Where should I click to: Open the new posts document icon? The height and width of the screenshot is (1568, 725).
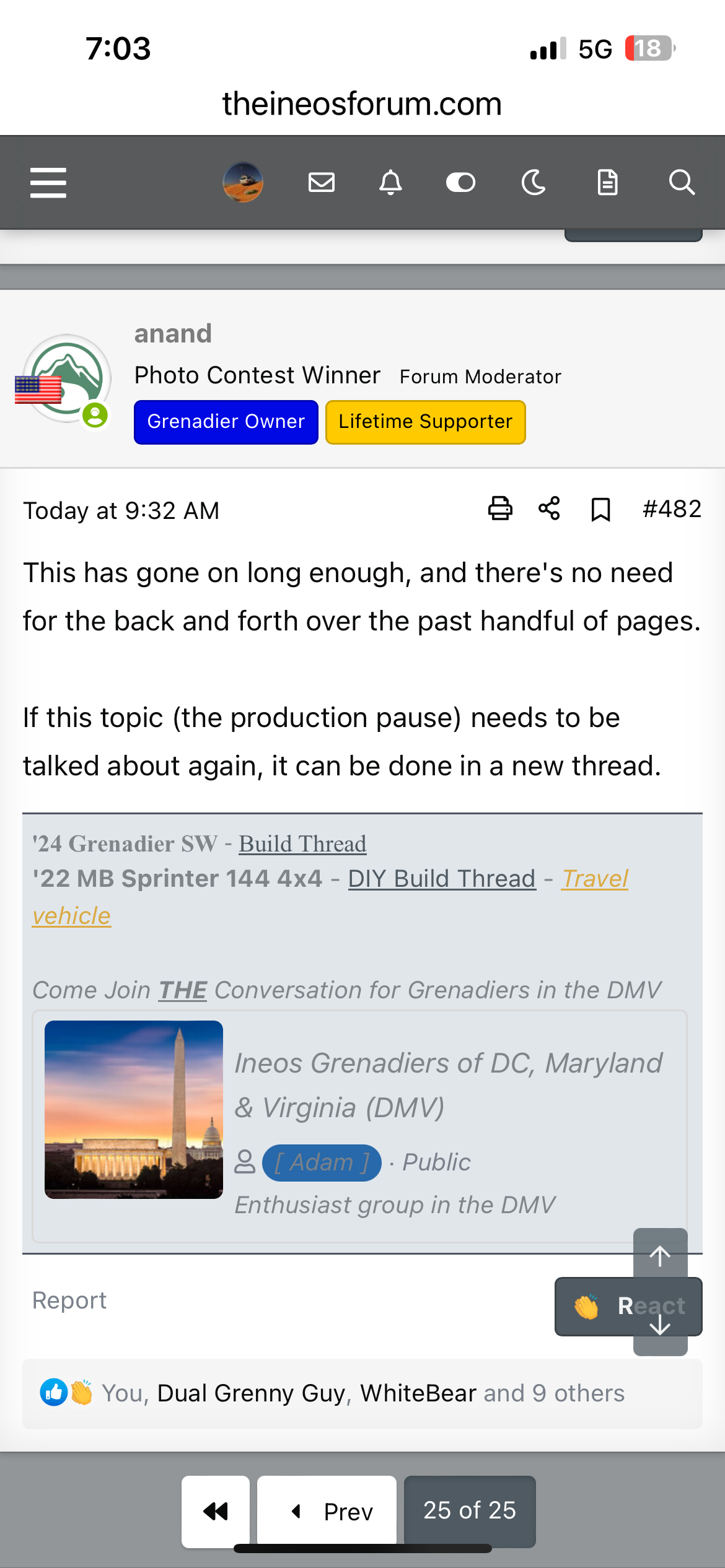607,183
